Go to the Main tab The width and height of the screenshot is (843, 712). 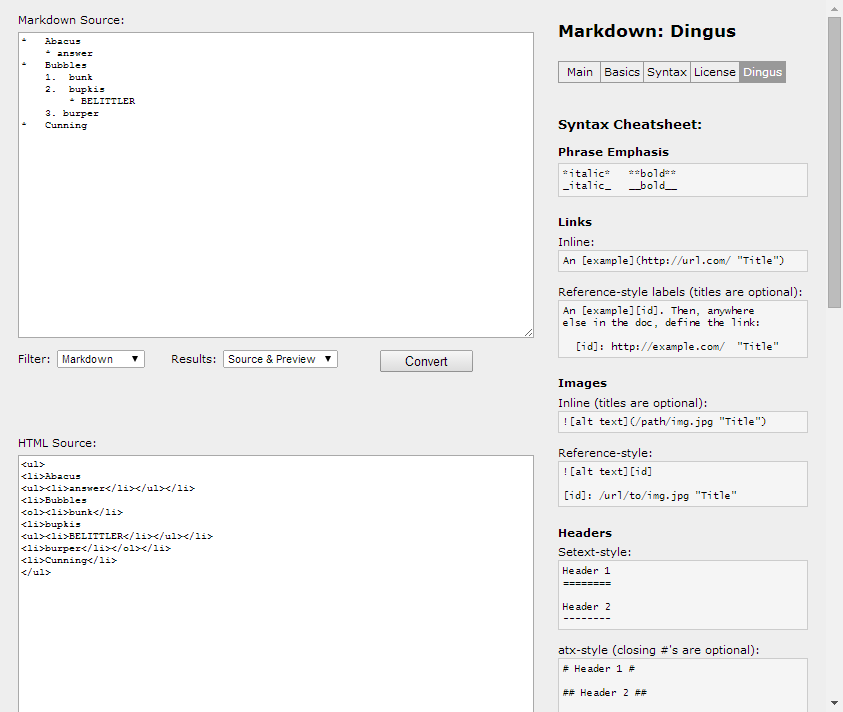(579, 72)
